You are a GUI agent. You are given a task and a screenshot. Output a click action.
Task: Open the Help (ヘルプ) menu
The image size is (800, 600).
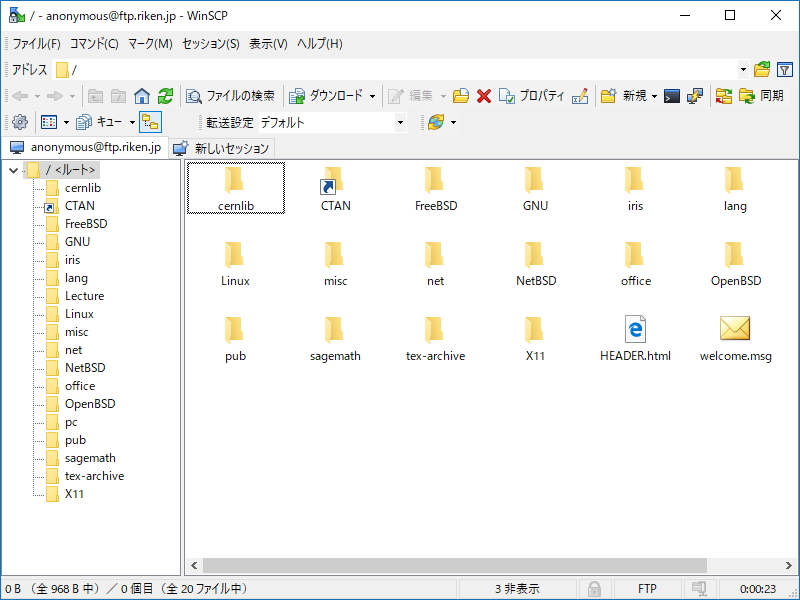point(319,44)
